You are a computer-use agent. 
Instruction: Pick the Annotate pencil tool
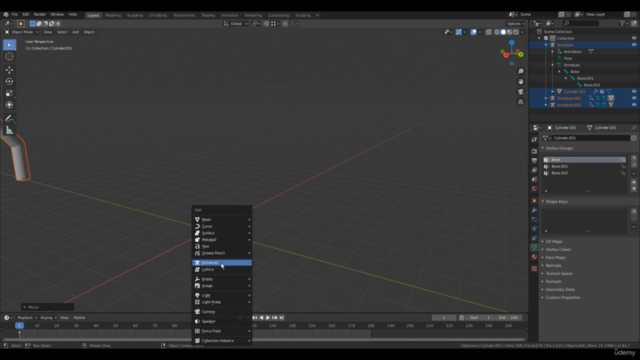pyautogui.click(x=9, y=118)
